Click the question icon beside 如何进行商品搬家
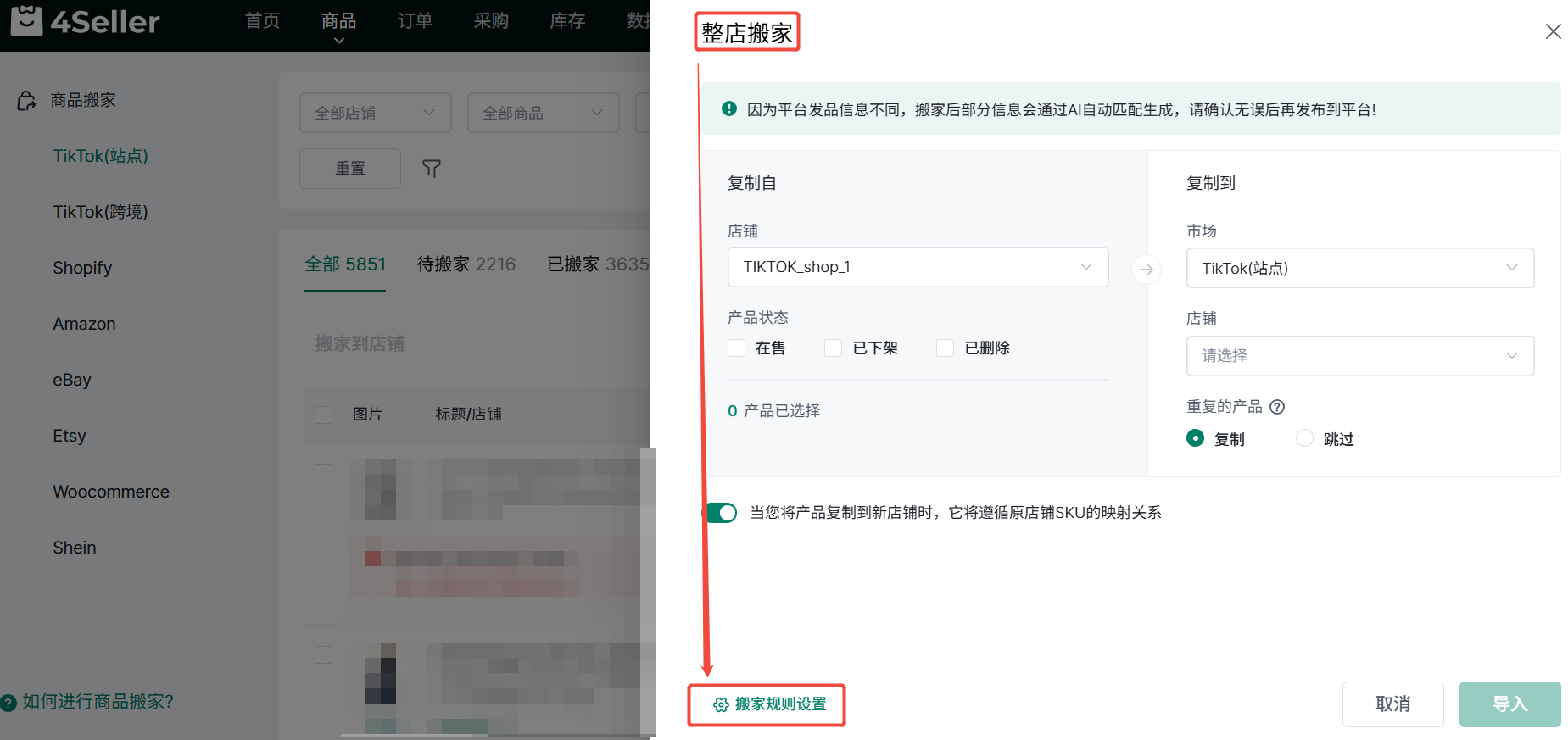This screenshot has height=740, width=1568. click(x=8, y=703)
